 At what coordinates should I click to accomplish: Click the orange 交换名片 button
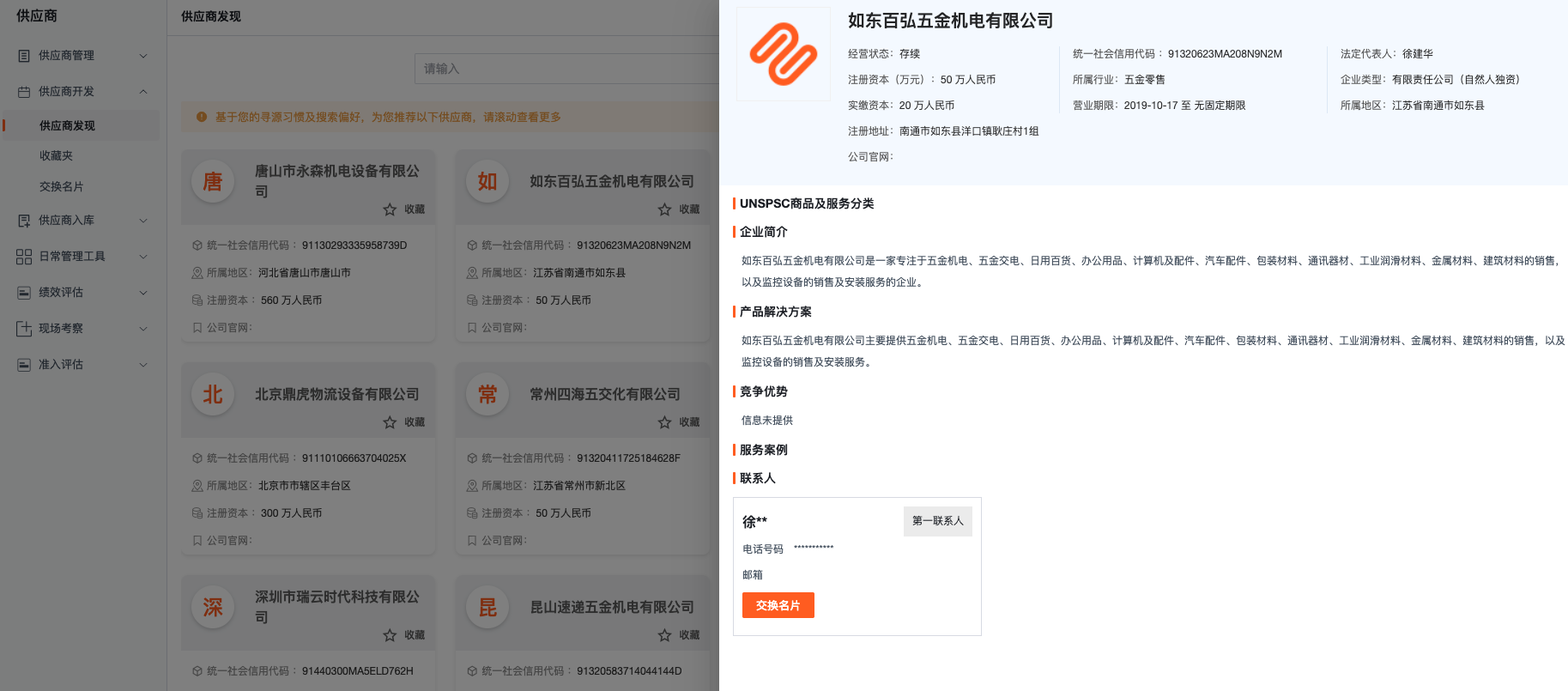(x=778, y=605)
